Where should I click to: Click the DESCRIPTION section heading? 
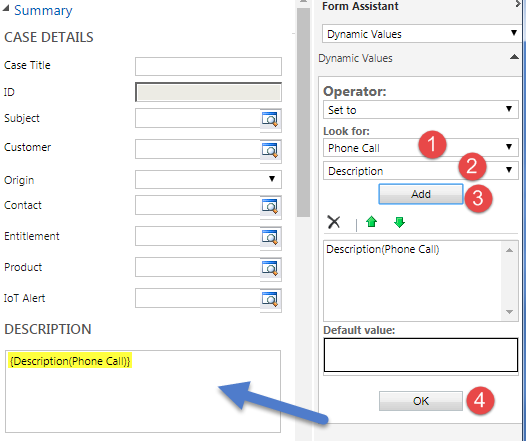pyautogui.click(x=48, y=329)
